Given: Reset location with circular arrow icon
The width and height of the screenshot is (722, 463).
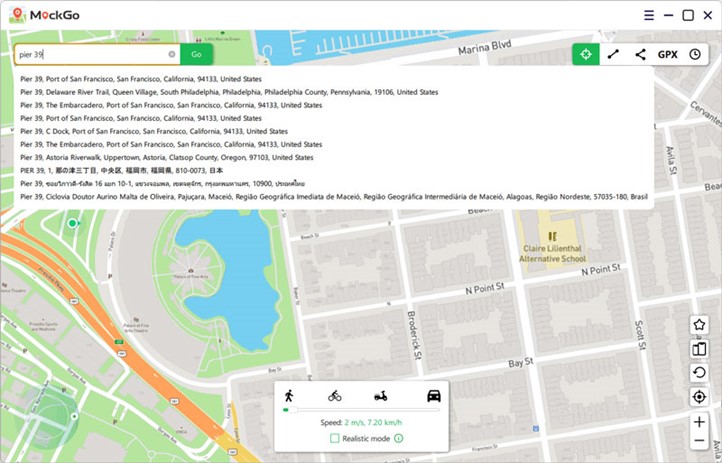Looking at the screenshot, I should [699, 372].
